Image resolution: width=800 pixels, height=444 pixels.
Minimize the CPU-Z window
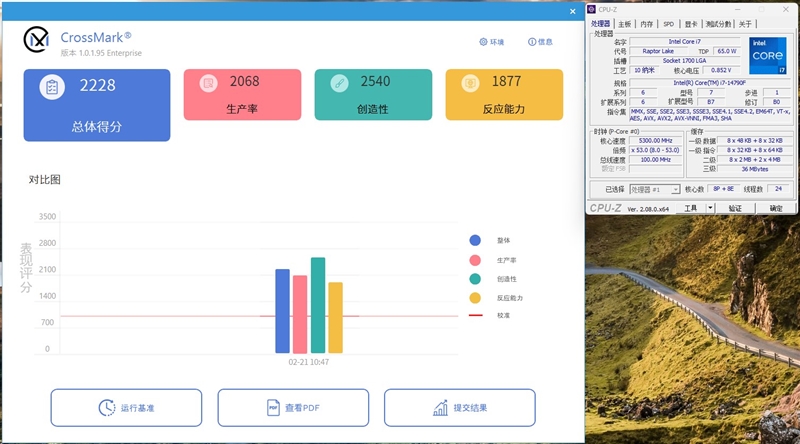coord(738,9)
